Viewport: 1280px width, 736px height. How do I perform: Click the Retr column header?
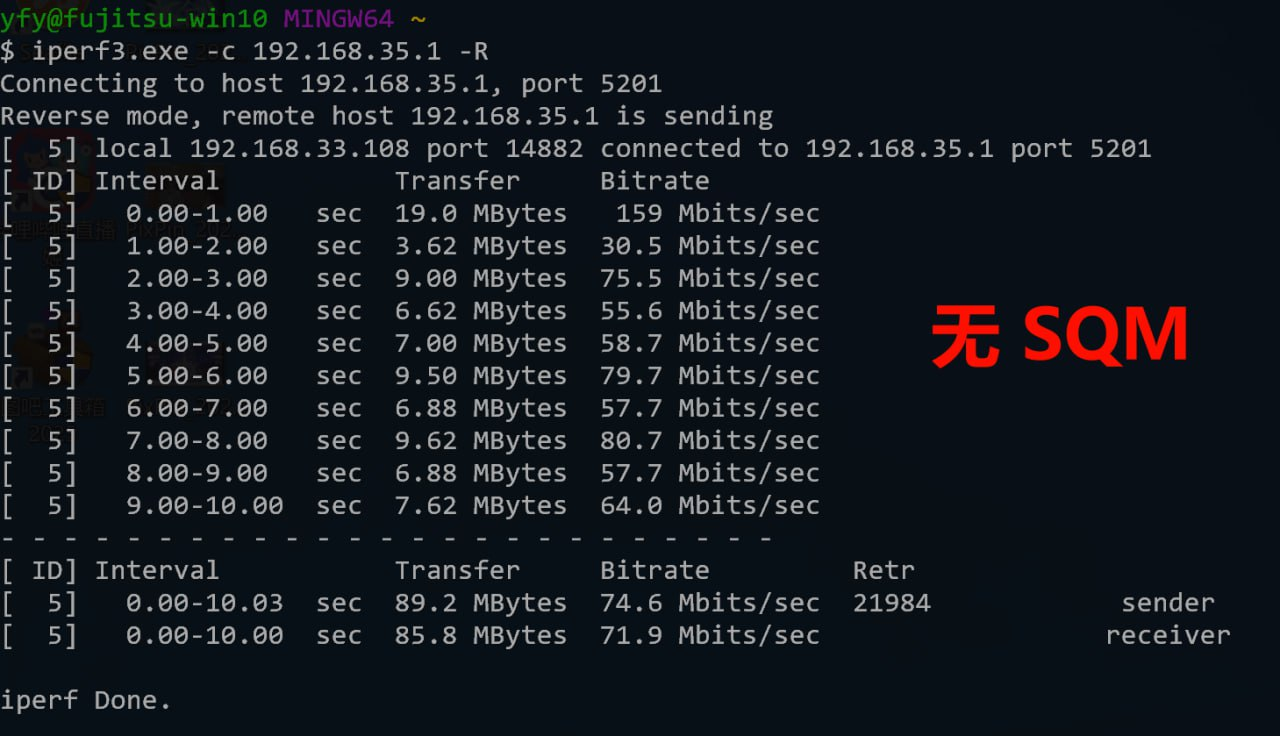click(883, 571)
